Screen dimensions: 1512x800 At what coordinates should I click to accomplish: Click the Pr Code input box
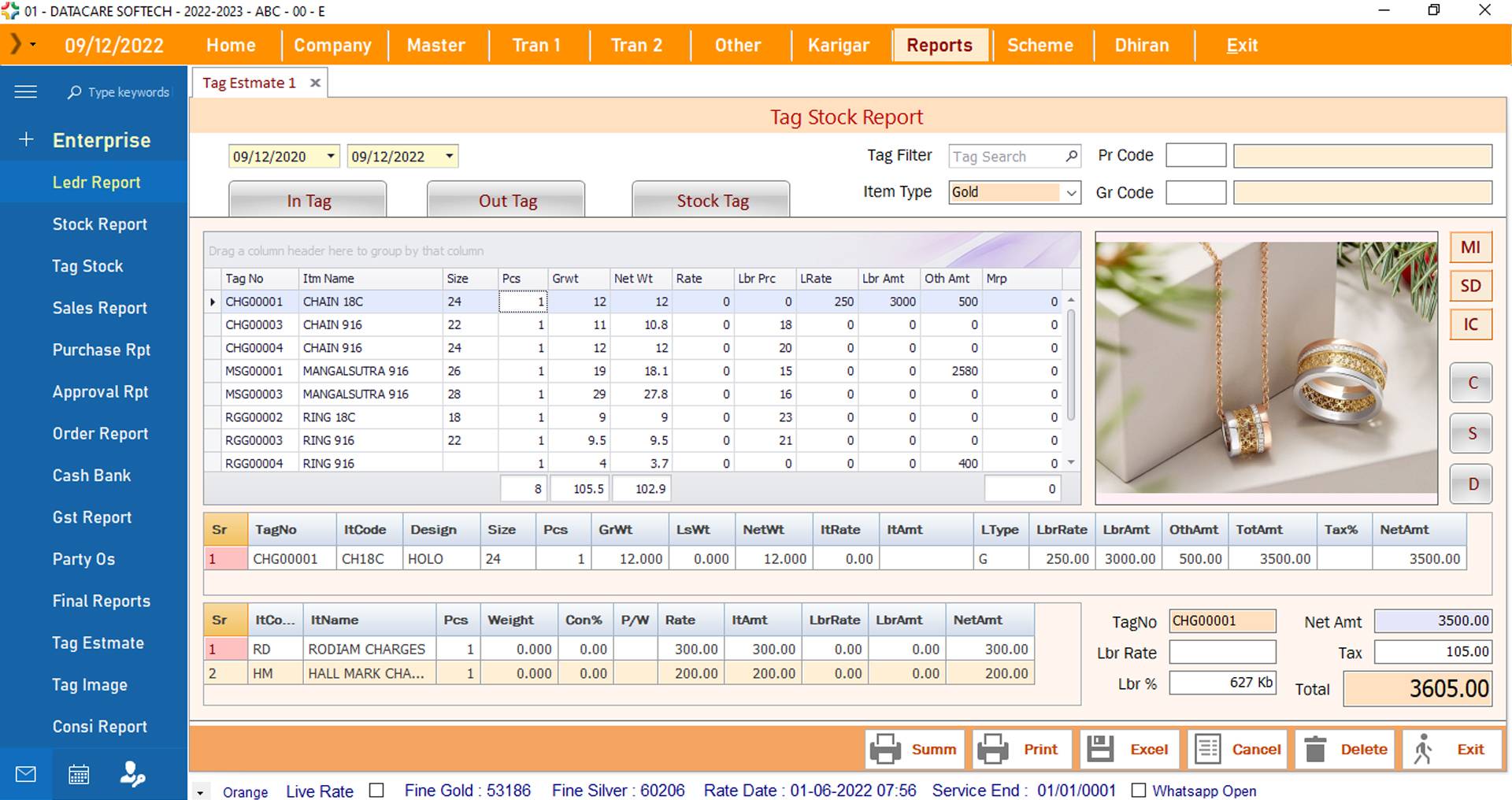[1196, 155]
